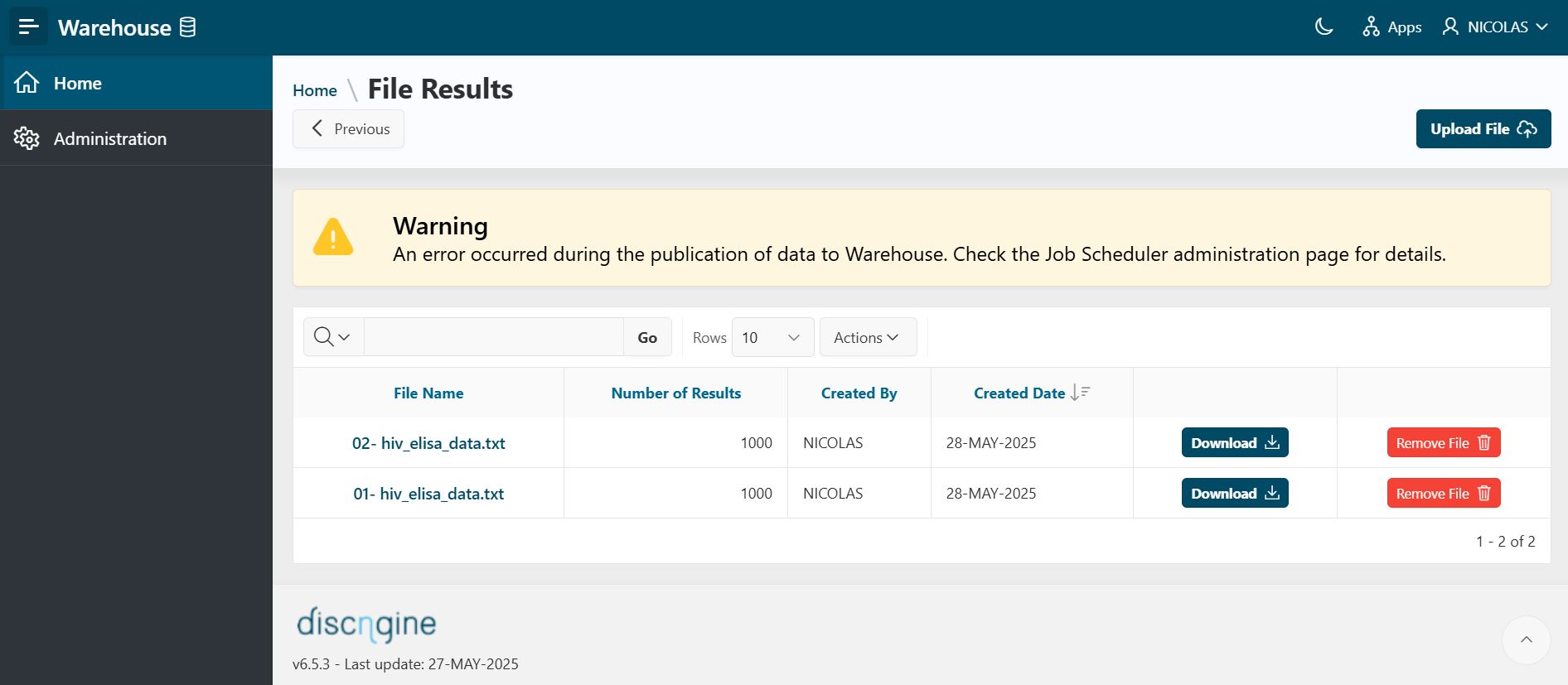Remove File 01- hiv_elisa_data.txt
This screenshot has height=685, width=1568.
(x=1444, y=493)
